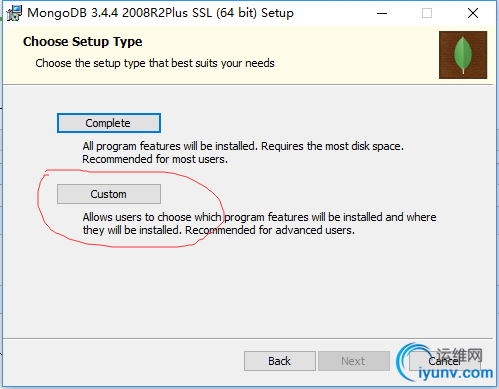The image size is (499, 389).
Task: Go Back to the previous step
Action: 280,361
